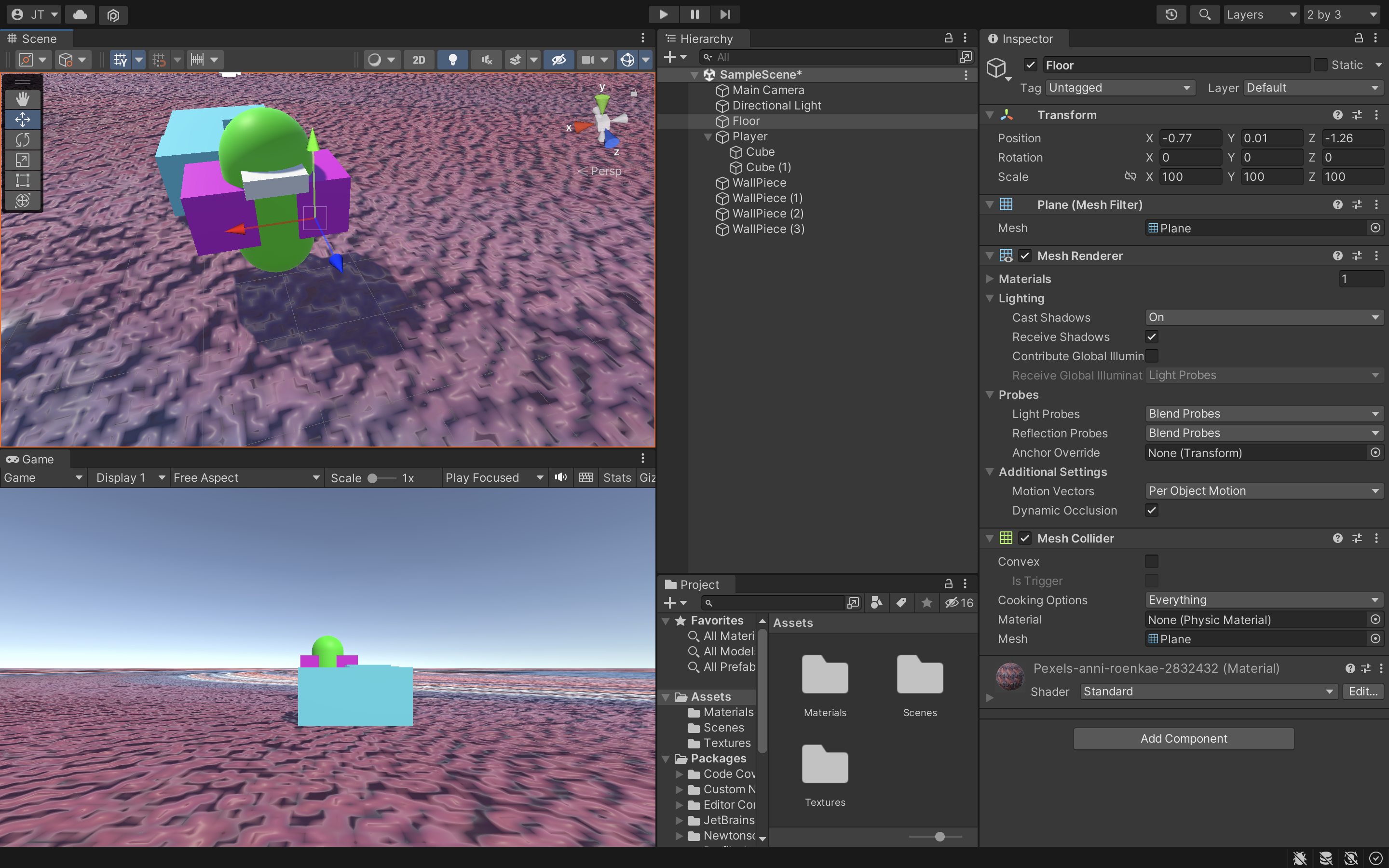Click the Edit... button beside Shader
Screen dimensions: 1389x868
click(x=1362, y=692)
